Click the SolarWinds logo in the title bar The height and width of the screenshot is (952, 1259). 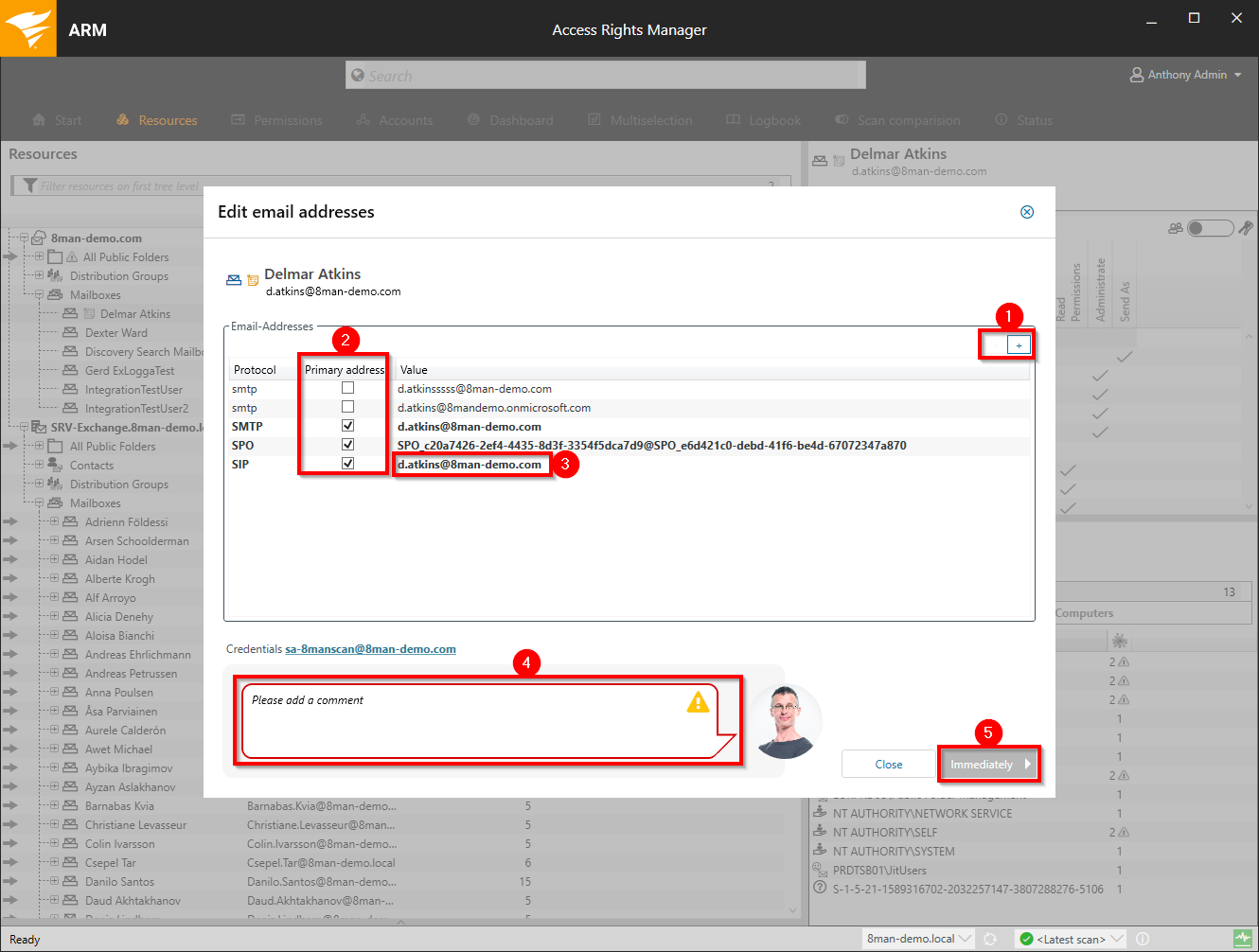[28, 28]
